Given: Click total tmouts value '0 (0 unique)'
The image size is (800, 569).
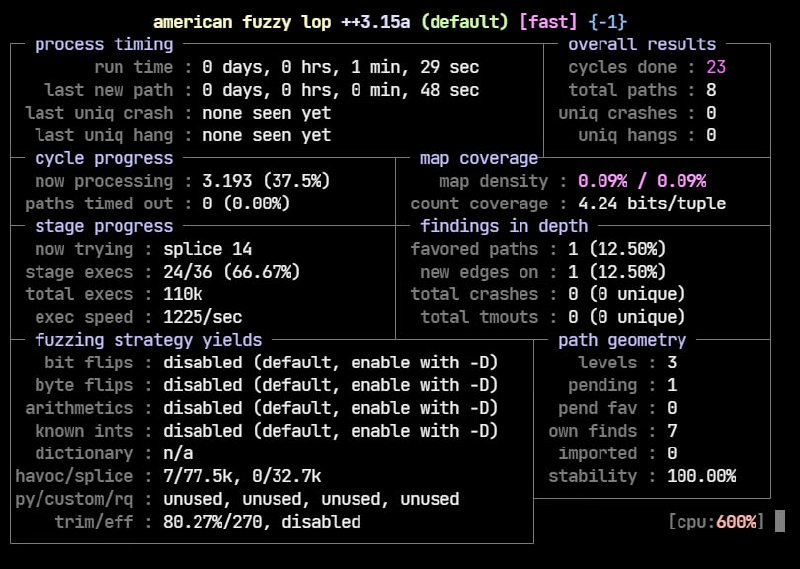Looking at the screenshot, I should click(627, 317).
